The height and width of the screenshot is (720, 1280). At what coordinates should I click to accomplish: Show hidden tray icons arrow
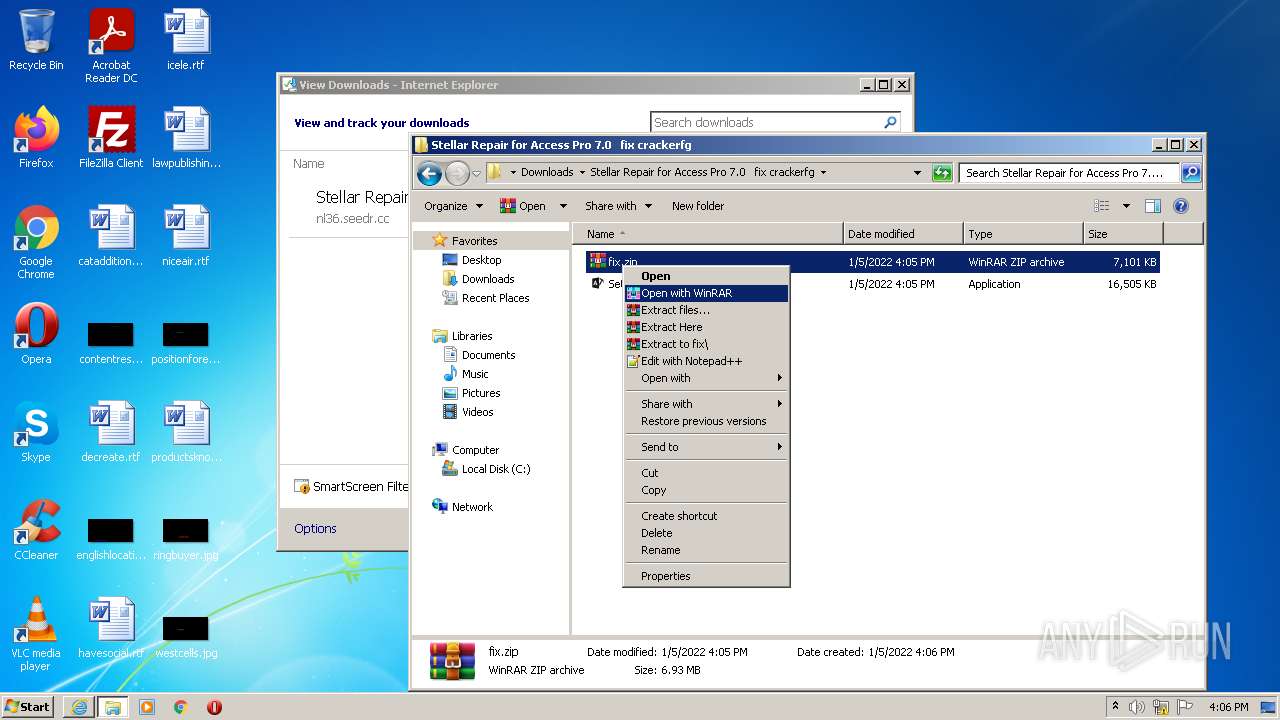pyautogui.click(x=1115, y=707)
